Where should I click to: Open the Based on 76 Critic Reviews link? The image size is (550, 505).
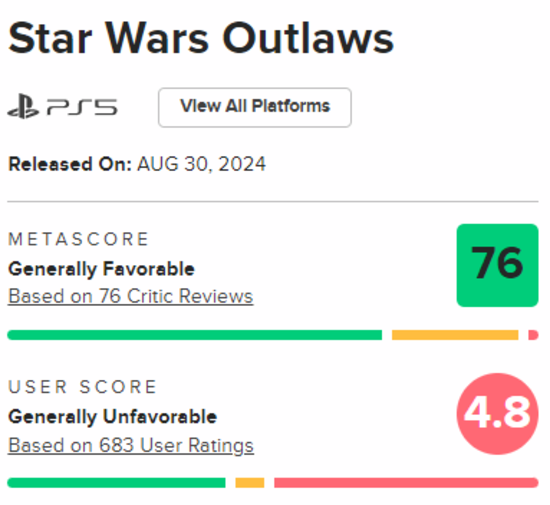(x=130, y=296)
